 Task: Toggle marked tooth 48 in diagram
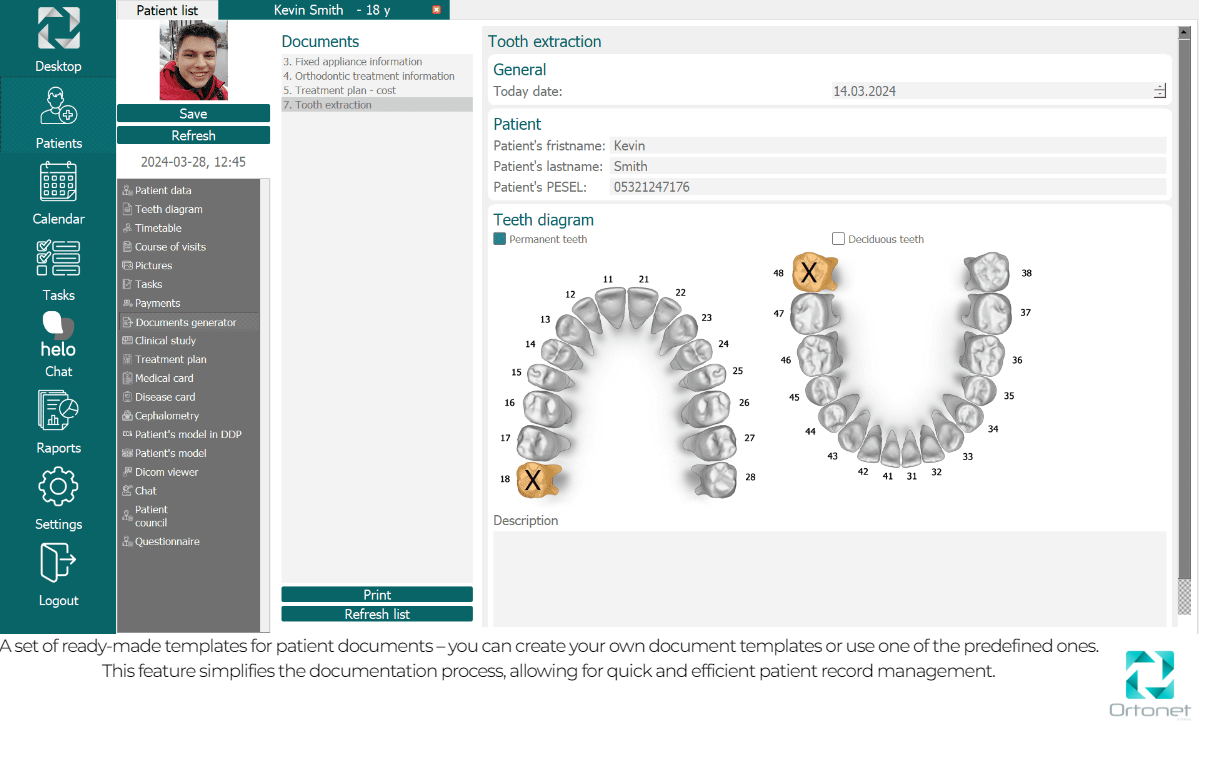click(x=812, y=272)
